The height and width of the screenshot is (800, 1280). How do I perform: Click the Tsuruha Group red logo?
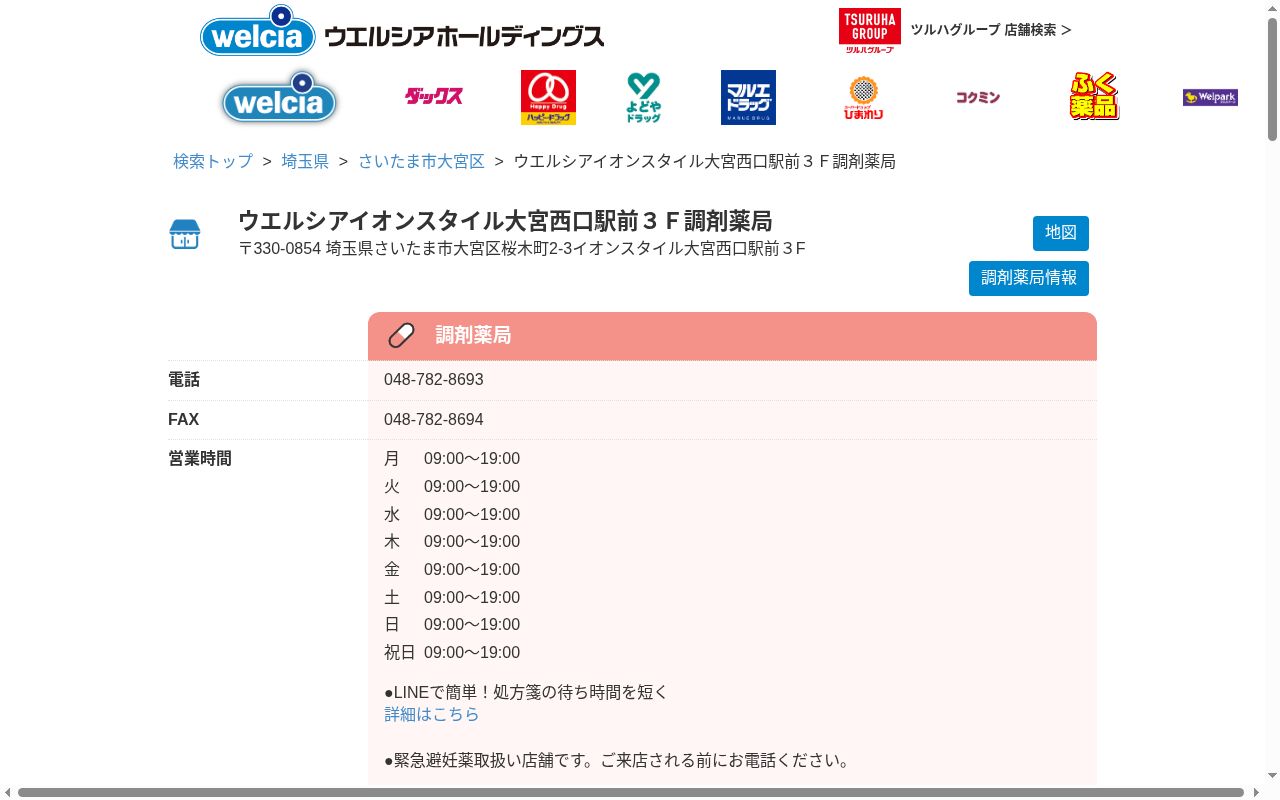[x=869, y=30]
